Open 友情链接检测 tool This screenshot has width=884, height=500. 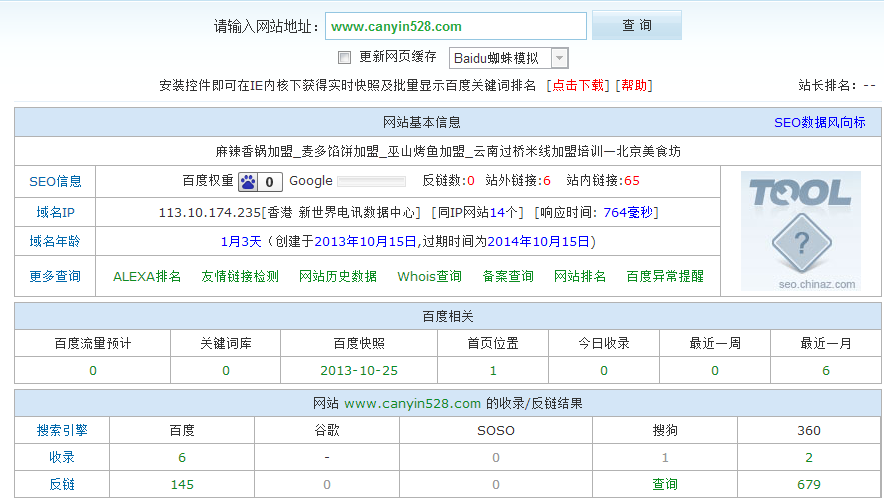click(x=240, y=277)
